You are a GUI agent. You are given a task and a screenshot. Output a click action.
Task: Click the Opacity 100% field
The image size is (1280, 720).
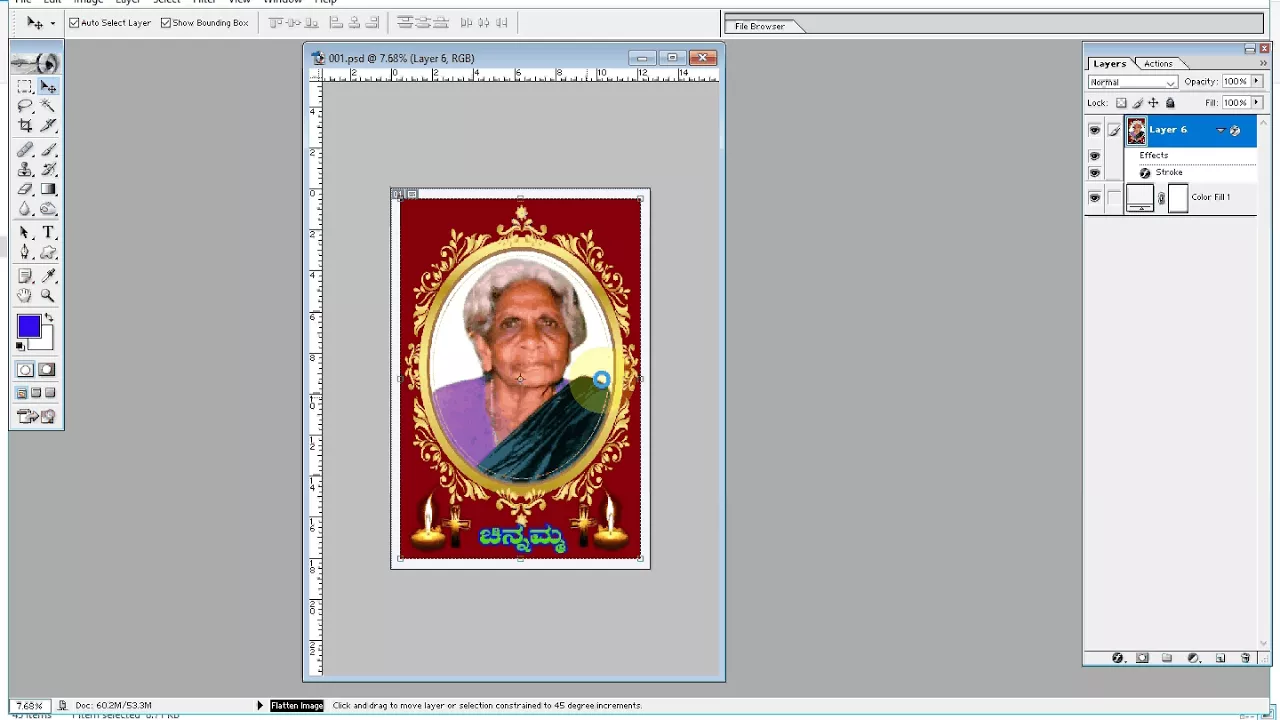pyautogui.click(x=1235, y=82)
